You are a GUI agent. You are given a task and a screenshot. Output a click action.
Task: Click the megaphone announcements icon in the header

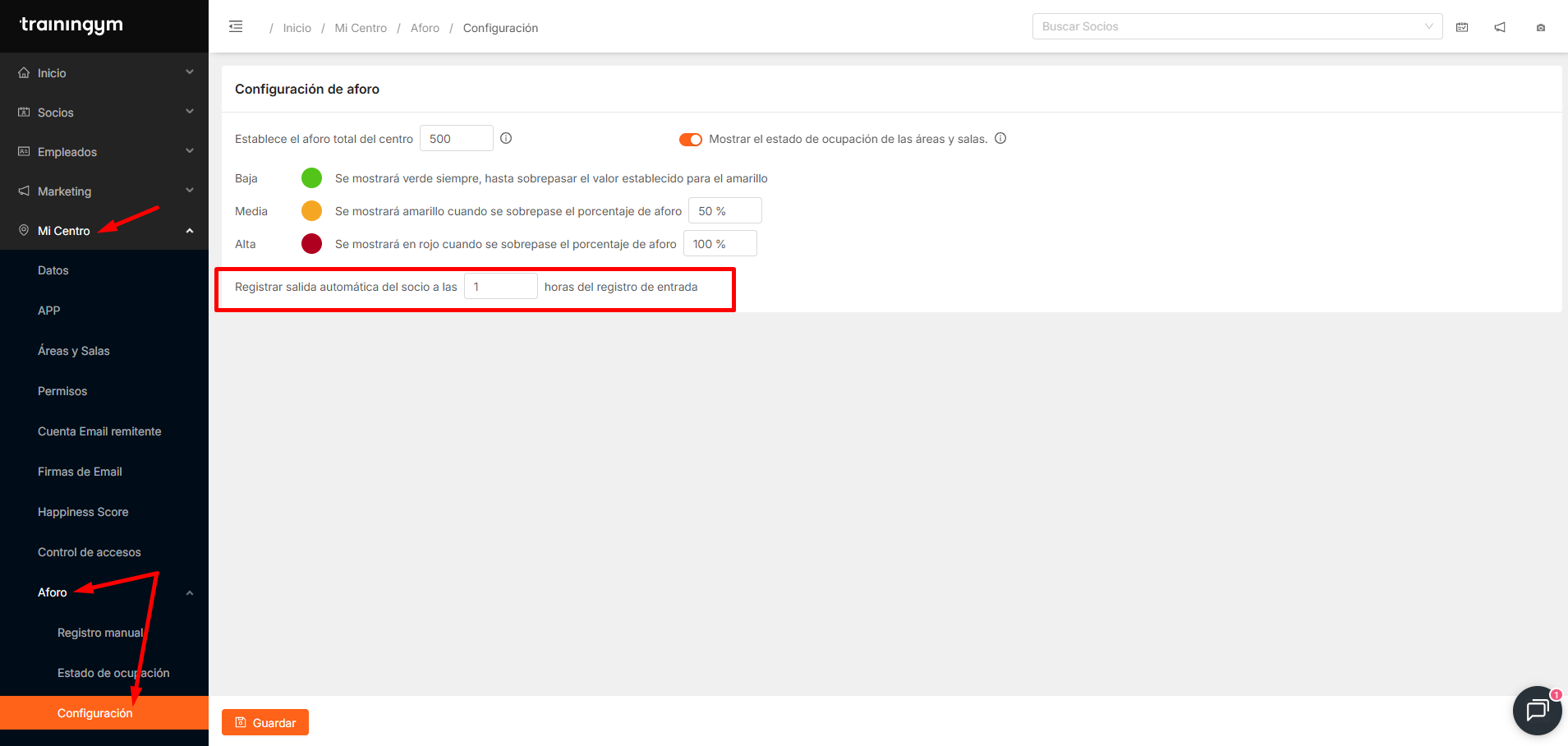click(1500, 27)
